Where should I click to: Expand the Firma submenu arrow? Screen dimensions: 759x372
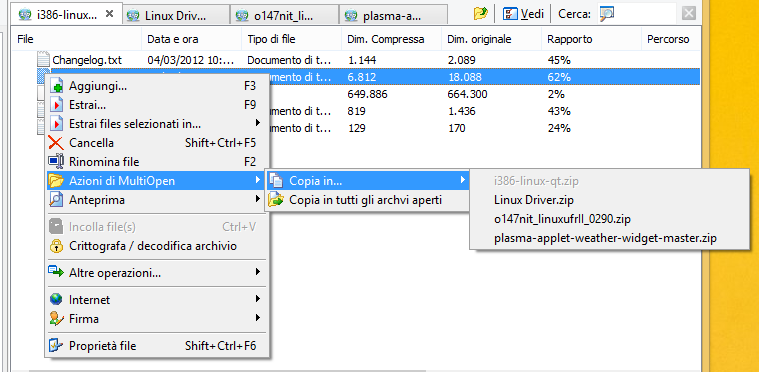point(258,318)
